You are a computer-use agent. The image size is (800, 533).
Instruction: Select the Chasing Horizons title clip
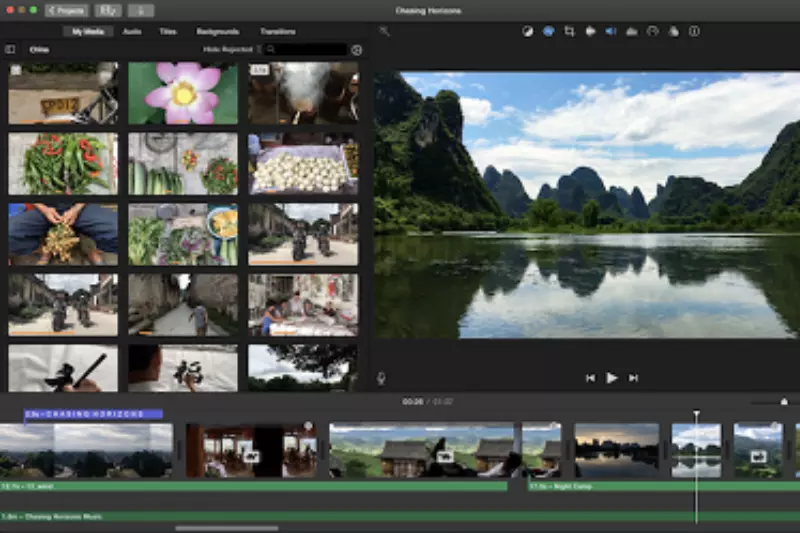tap(94, 414)
